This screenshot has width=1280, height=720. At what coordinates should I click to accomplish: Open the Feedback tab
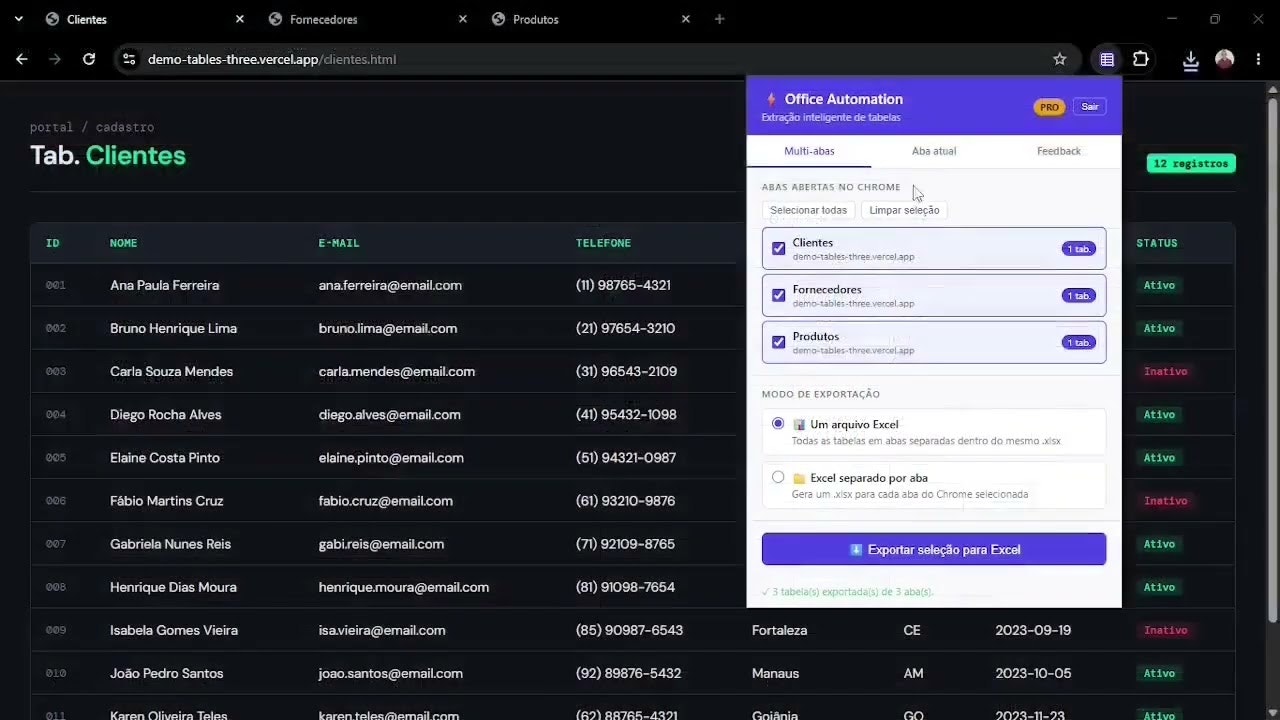(1058, 151)
